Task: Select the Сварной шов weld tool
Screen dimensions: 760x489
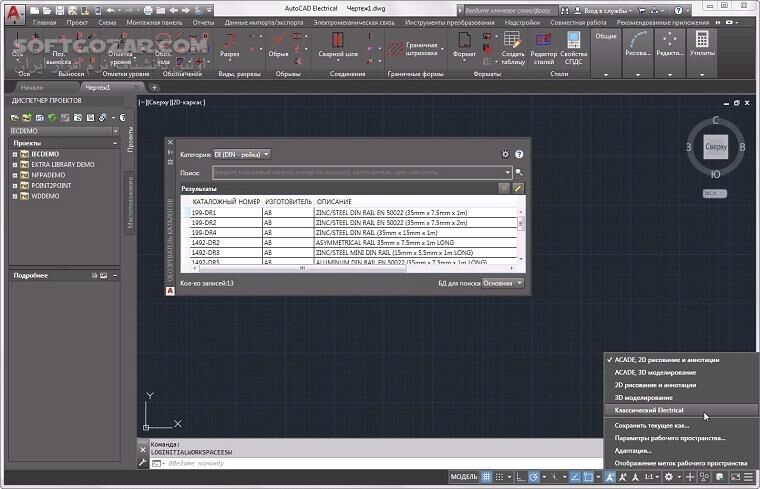Action: click(x=338, y=46)
